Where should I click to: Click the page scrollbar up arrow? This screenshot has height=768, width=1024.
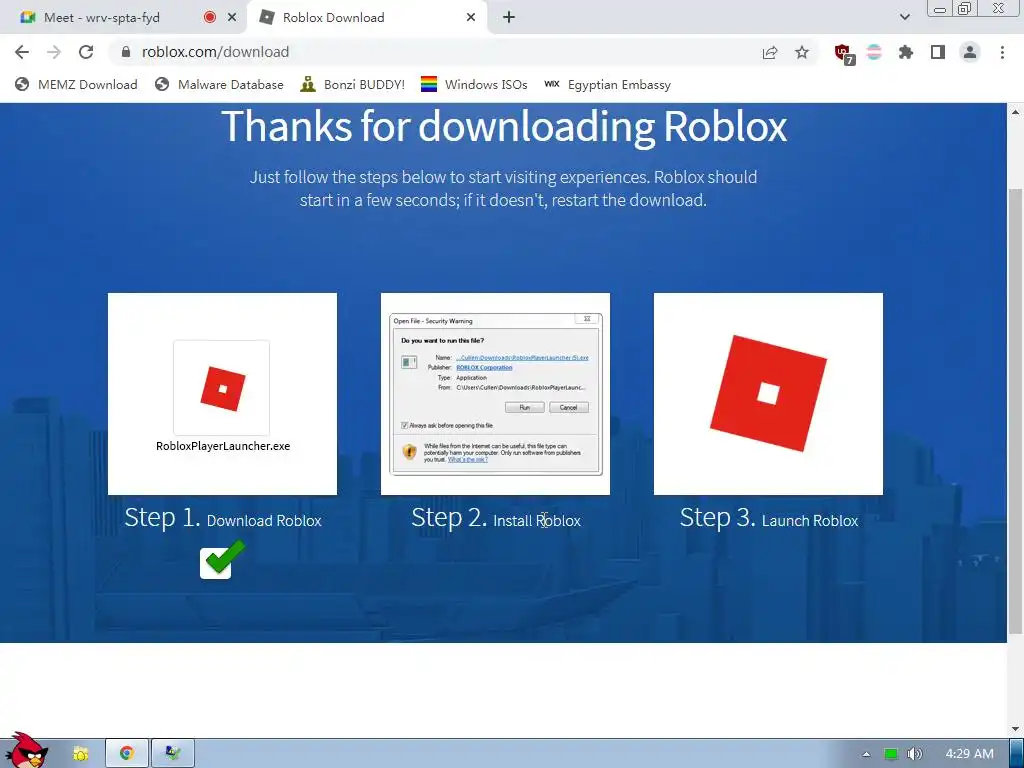pos(1016,112)
